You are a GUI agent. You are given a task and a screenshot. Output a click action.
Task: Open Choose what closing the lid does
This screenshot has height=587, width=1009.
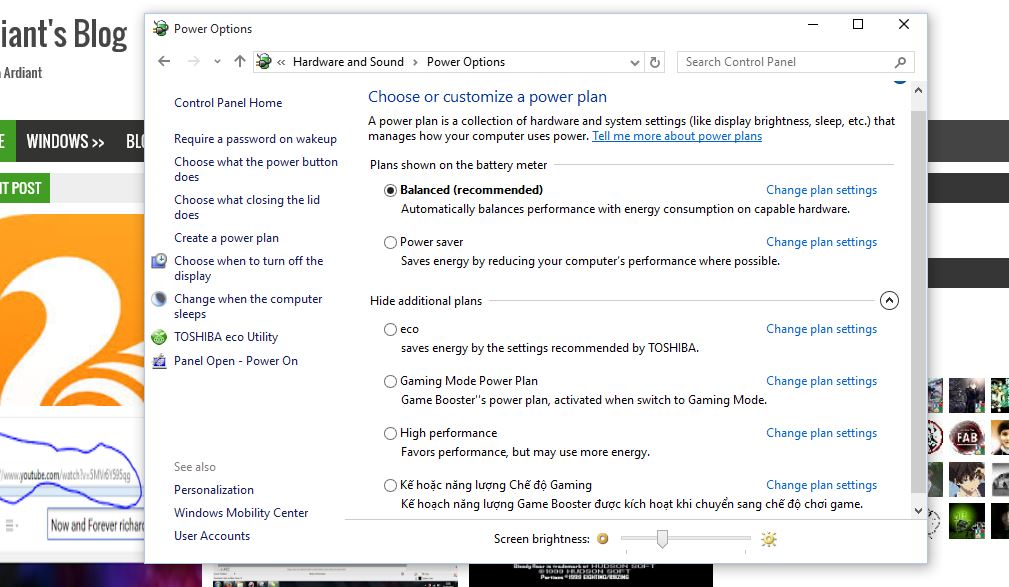click(x=246, y=207)
